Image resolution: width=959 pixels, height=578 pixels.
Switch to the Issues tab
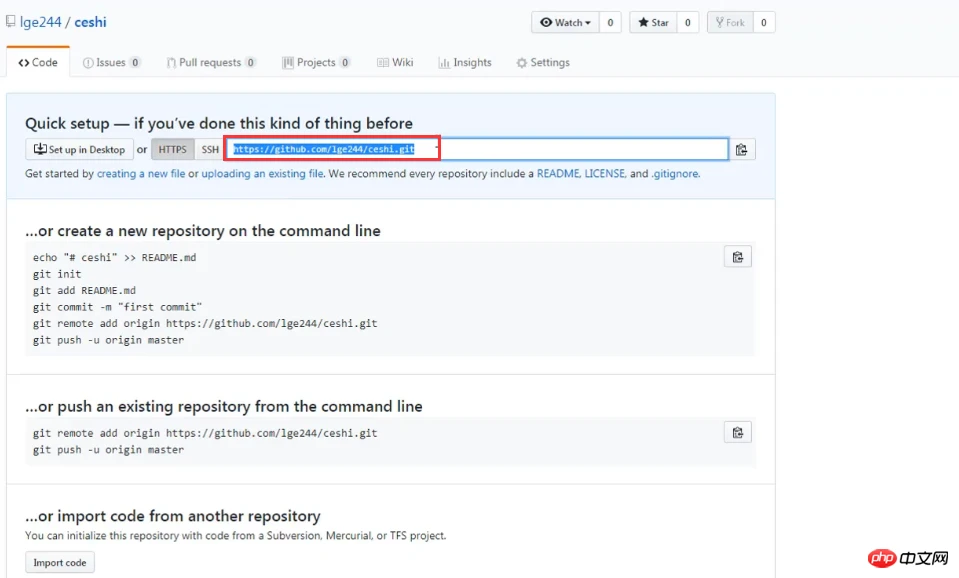(111, 62)
